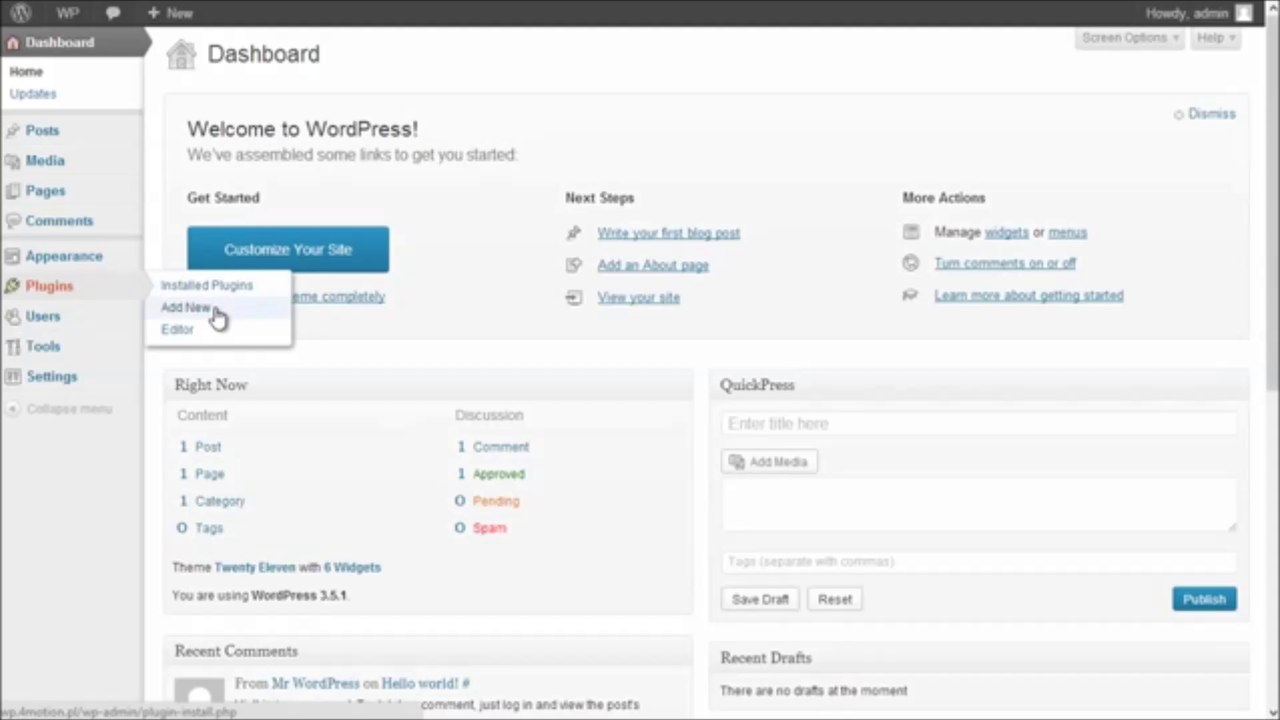Click the Posts pin icon in sidebar
1280x720 pixels.
(x=12, y=131)
